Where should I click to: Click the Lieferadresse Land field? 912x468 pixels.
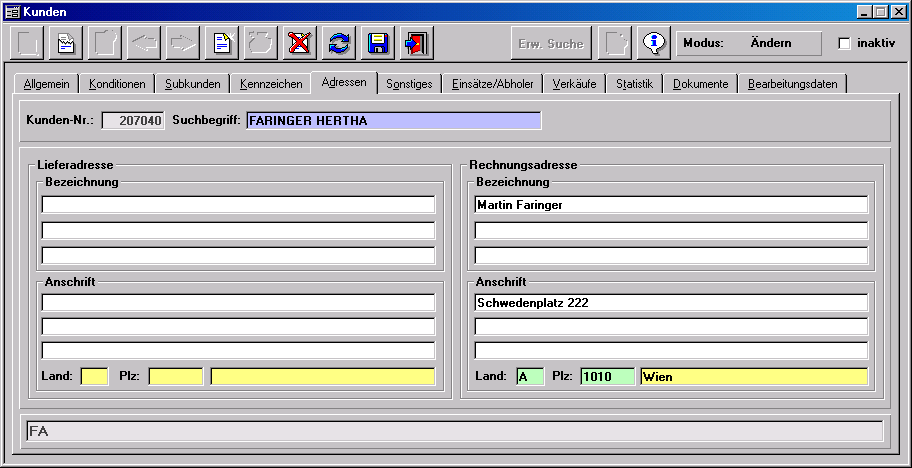[x=94, y=377]
